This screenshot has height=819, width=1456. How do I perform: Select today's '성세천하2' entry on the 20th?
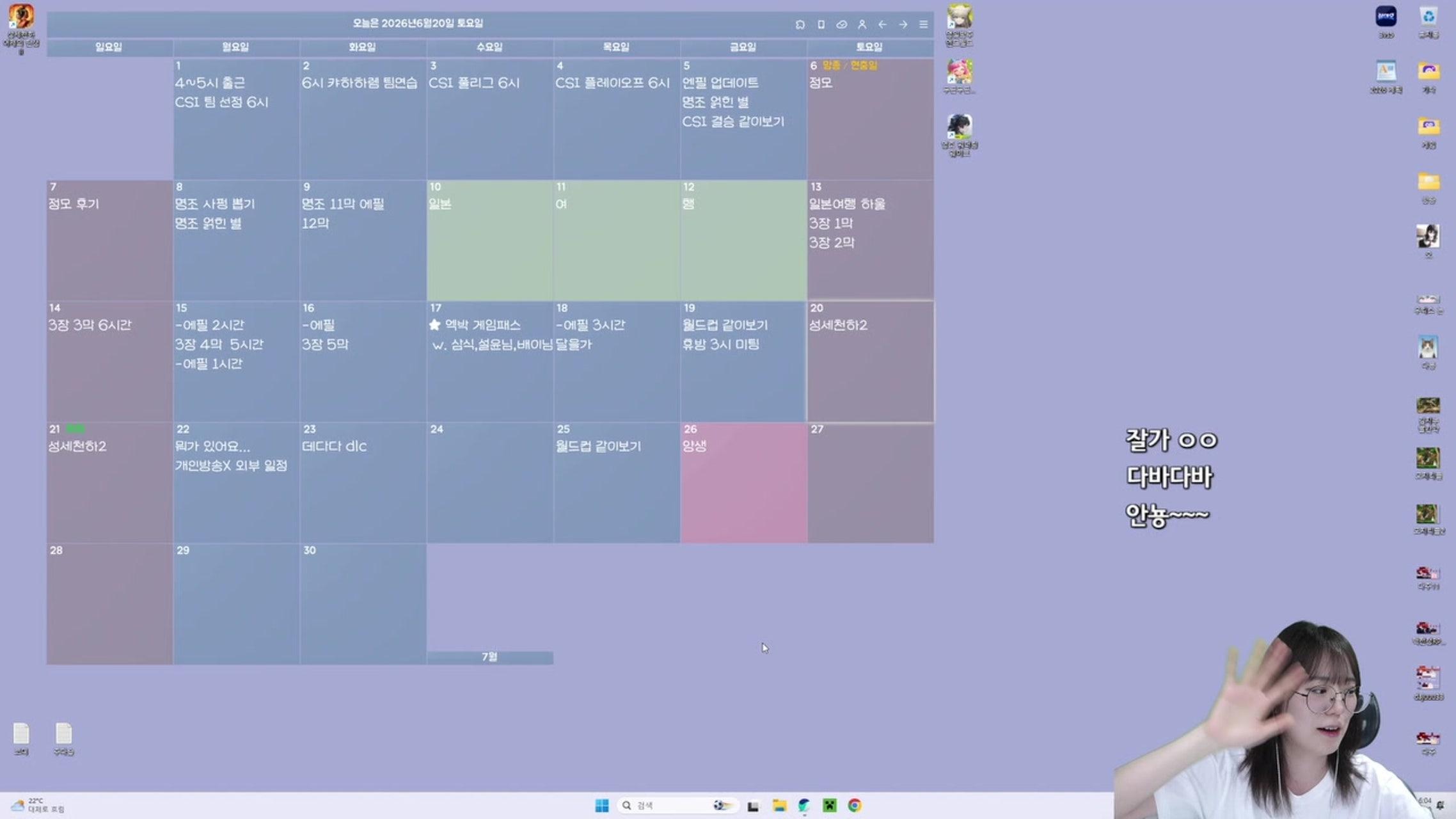(838, 324)
